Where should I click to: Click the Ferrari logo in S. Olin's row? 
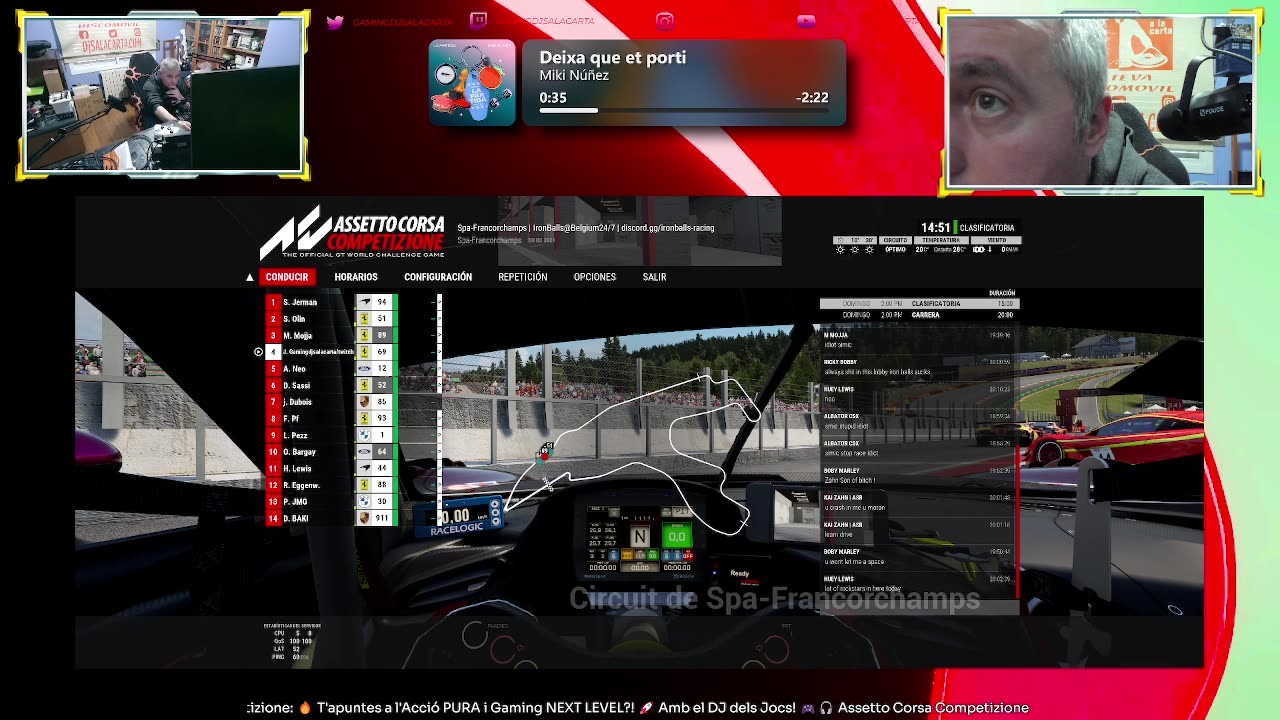(365, 319)
